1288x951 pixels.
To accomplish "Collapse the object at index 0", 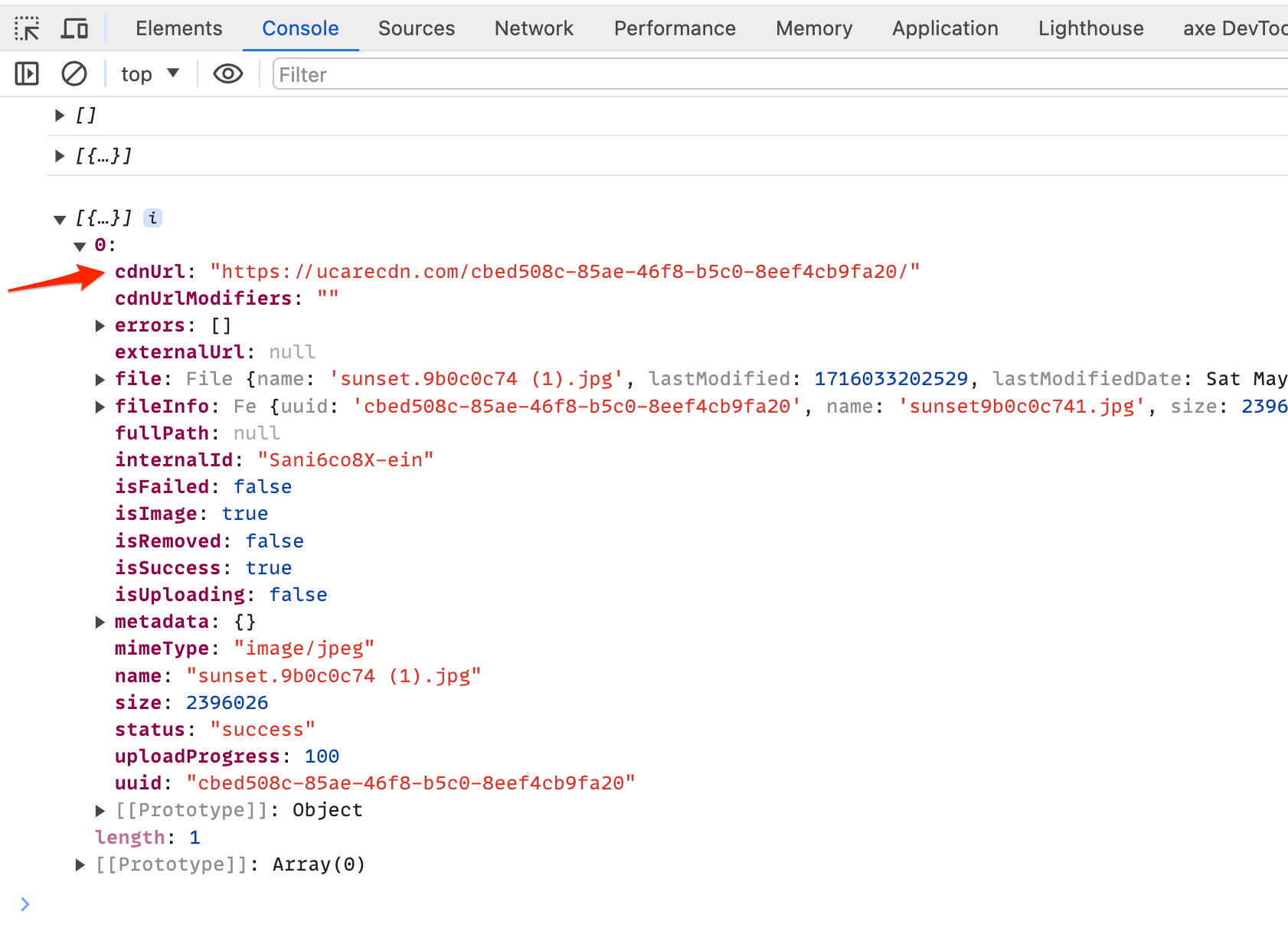I will point(80,245).
